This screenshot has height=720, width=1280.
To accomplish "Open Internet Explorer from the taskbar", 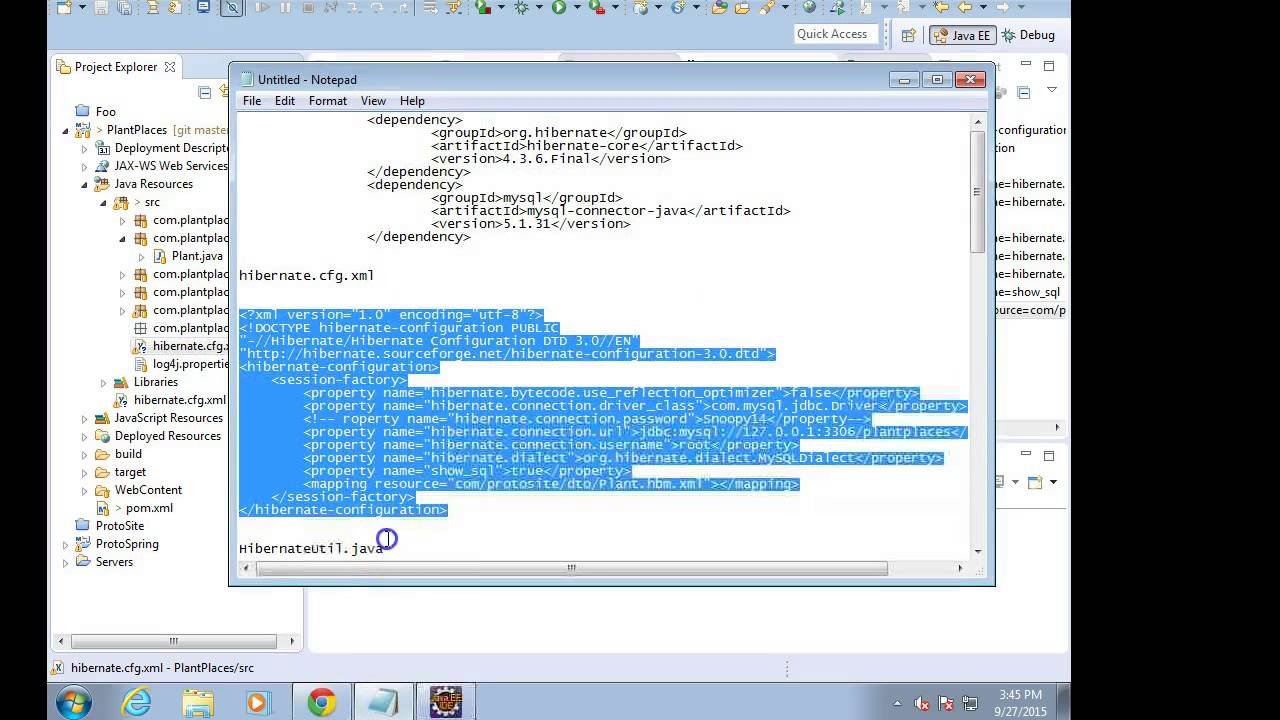I will click(136, 702).
